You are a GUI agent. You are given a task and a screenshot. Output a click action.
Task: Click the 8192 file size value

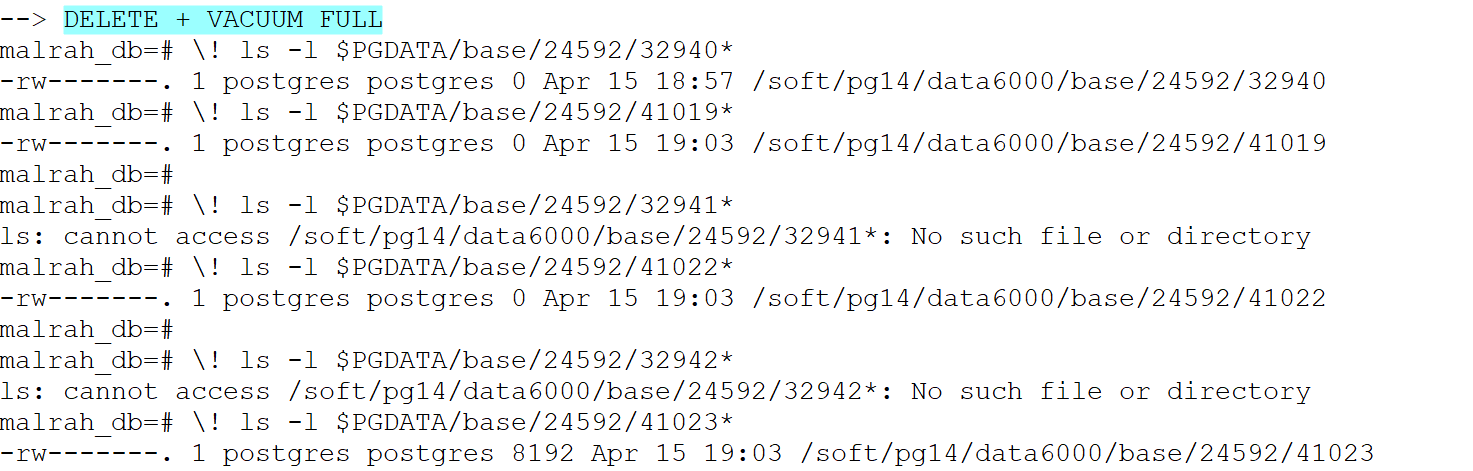543,453
